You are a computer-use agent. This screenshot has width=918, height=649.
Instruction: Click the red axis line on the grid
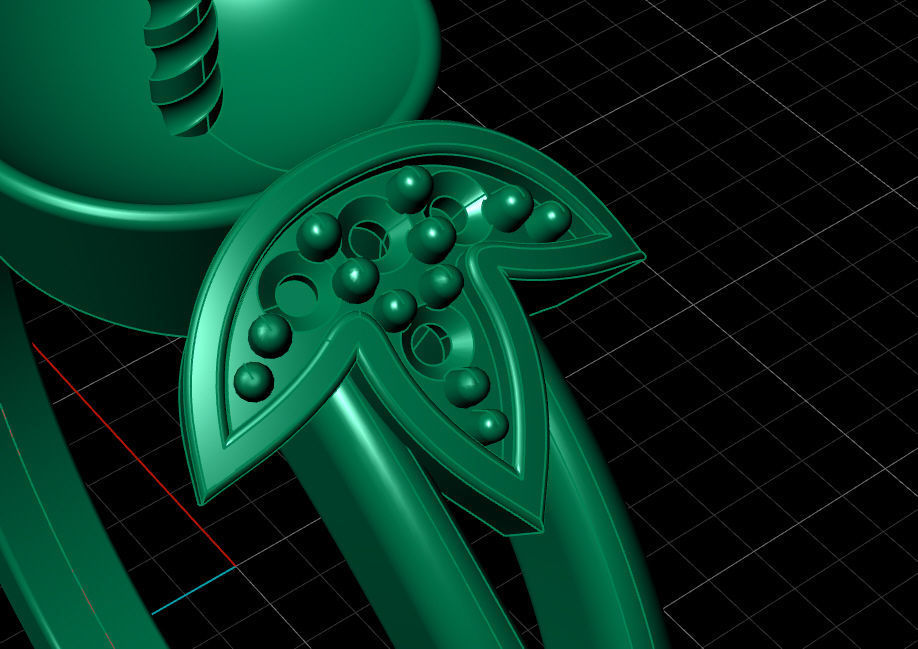(135, 455)
